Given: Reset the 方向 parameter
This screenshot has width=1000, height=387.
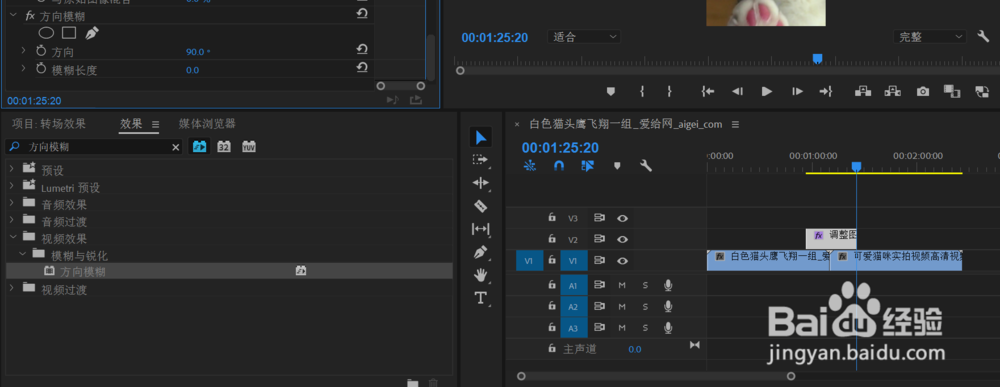Looking at the screenshot, I should 362,49.
